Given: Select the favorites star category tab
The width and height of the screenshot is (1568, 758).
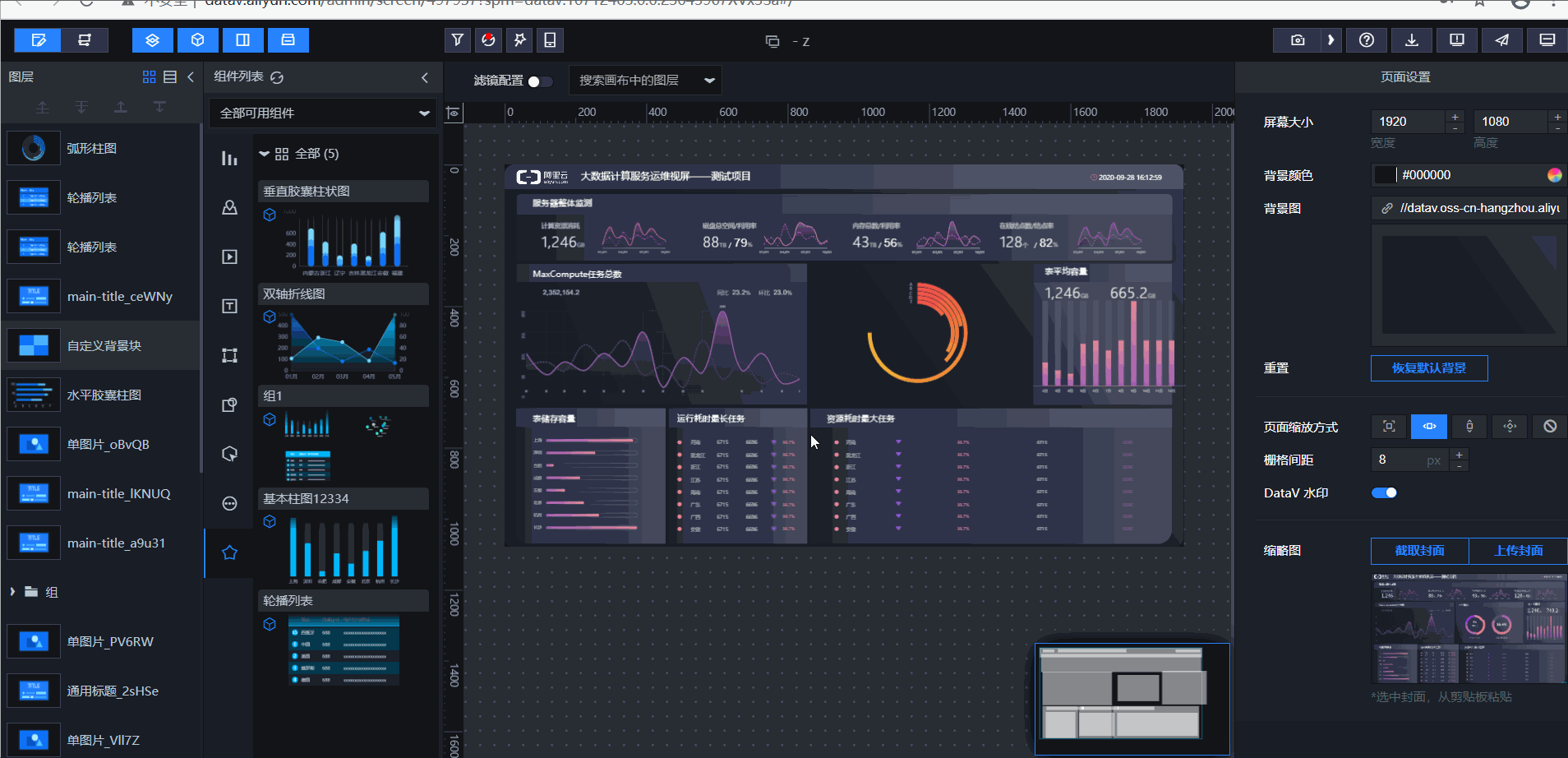Looking at the screenshot, I should click(229, 553).
